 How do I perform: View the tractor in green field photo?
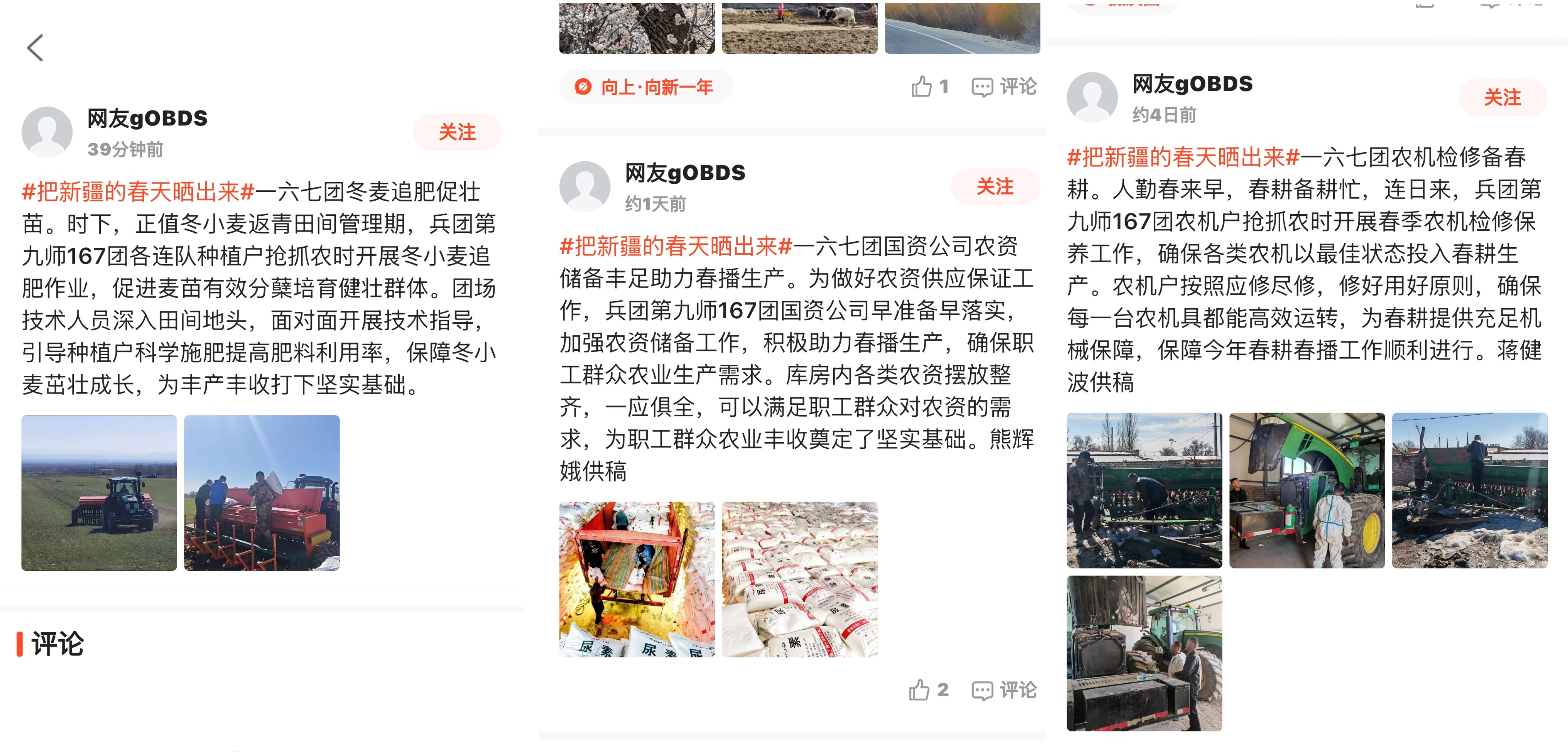[x=99, y=493]
